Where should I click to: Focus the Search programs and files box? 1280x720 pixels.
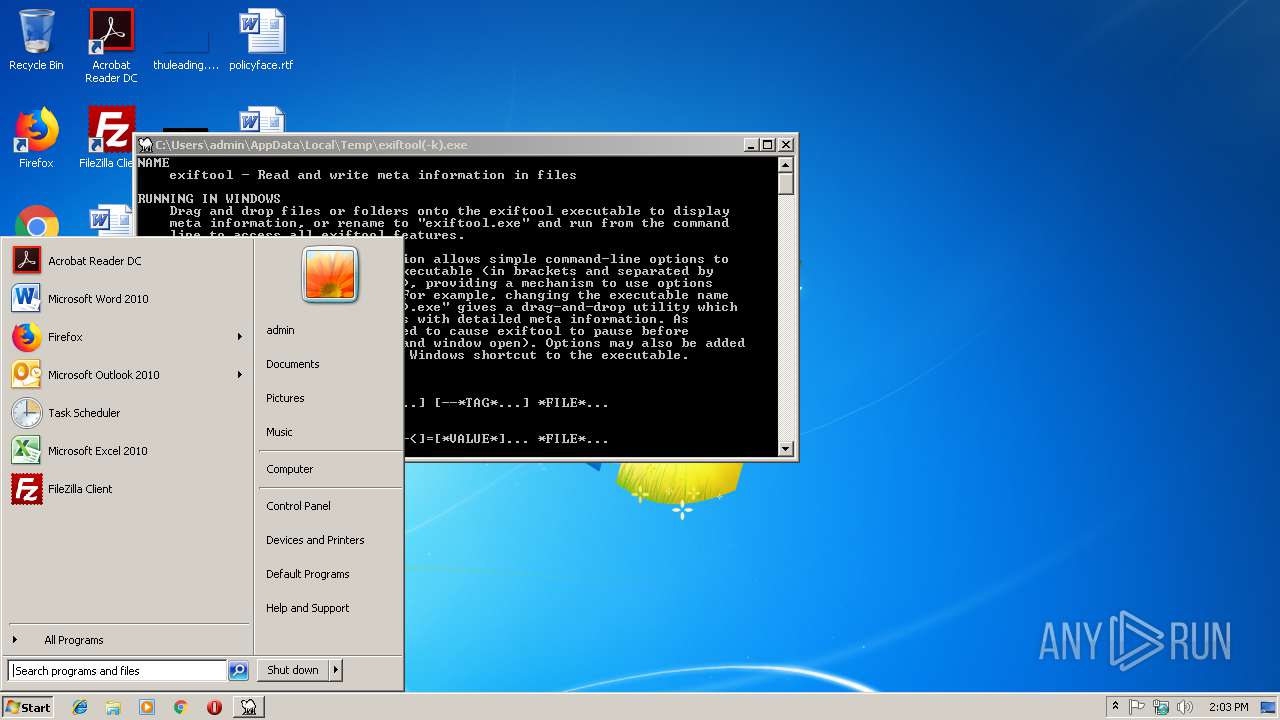point(118,671)
